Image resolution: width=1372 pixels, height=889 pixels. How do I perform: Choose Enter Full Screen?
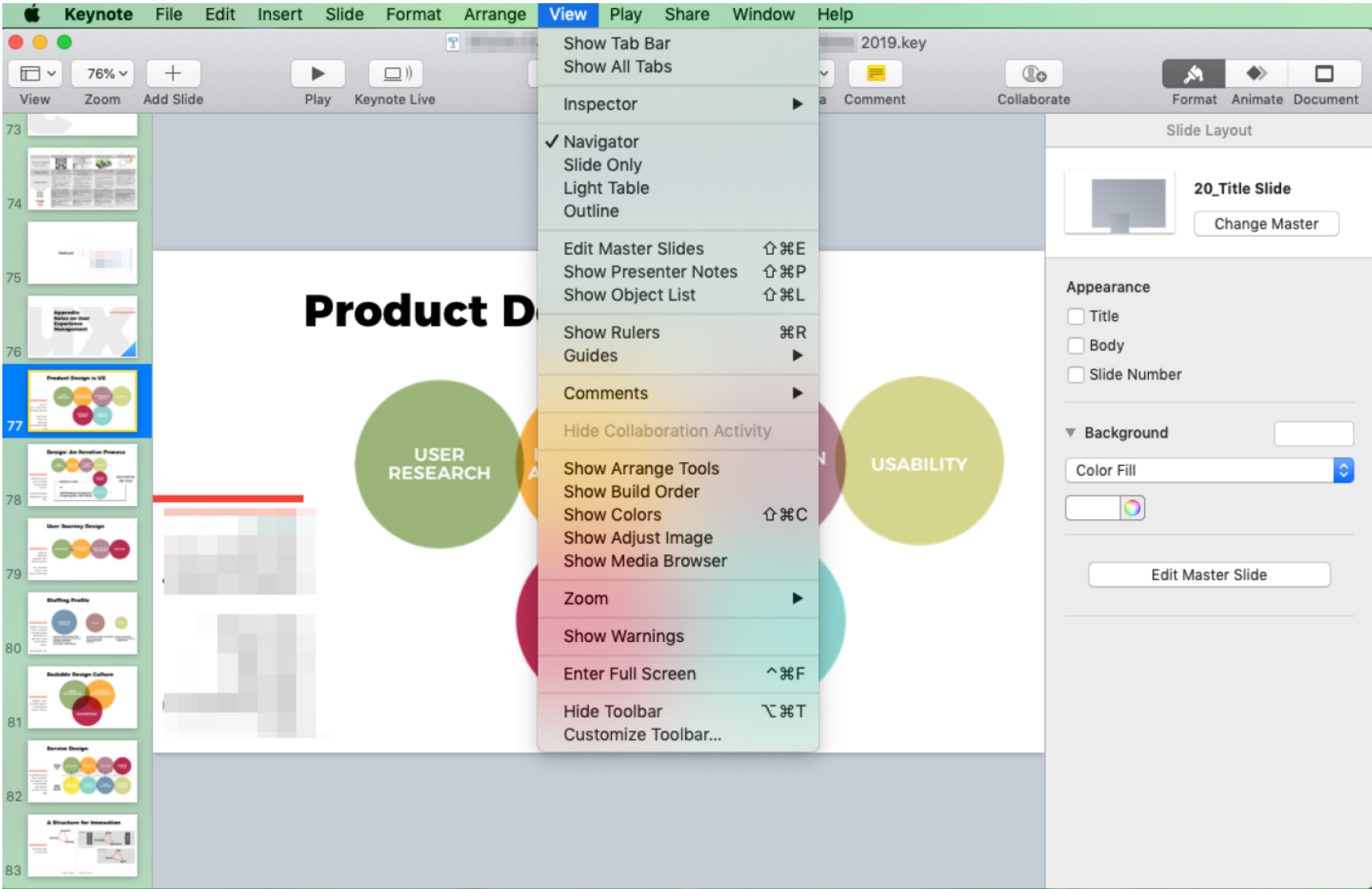tap(678, 674)
